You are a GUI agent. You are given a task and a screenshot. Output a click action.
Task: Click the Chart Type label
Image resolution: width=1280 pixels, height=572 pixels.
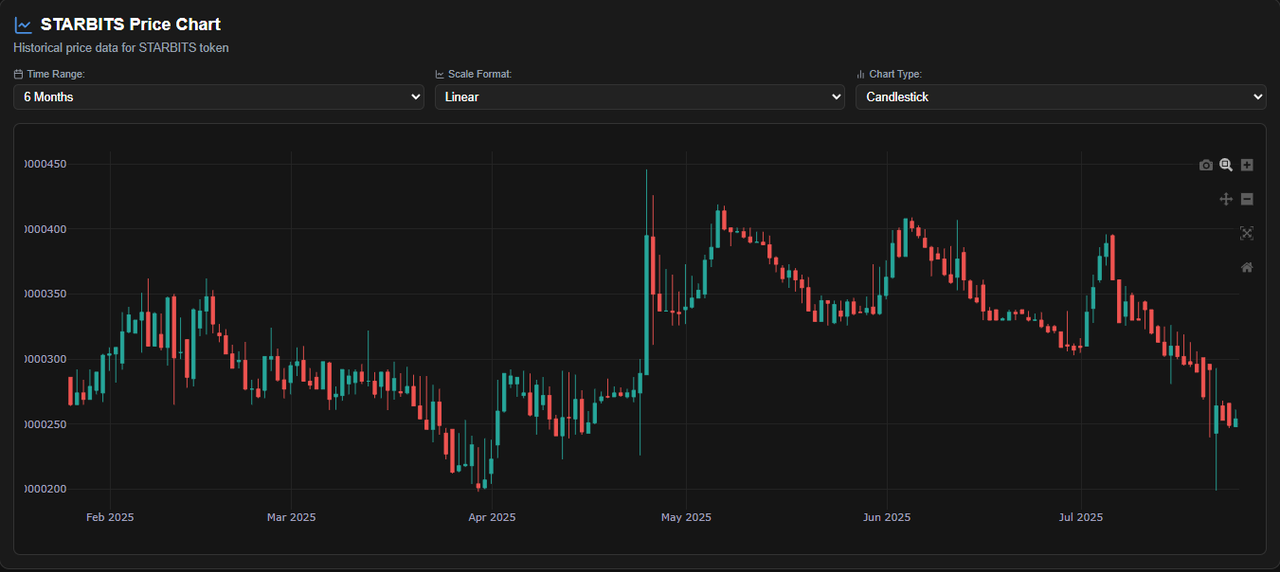896,74
